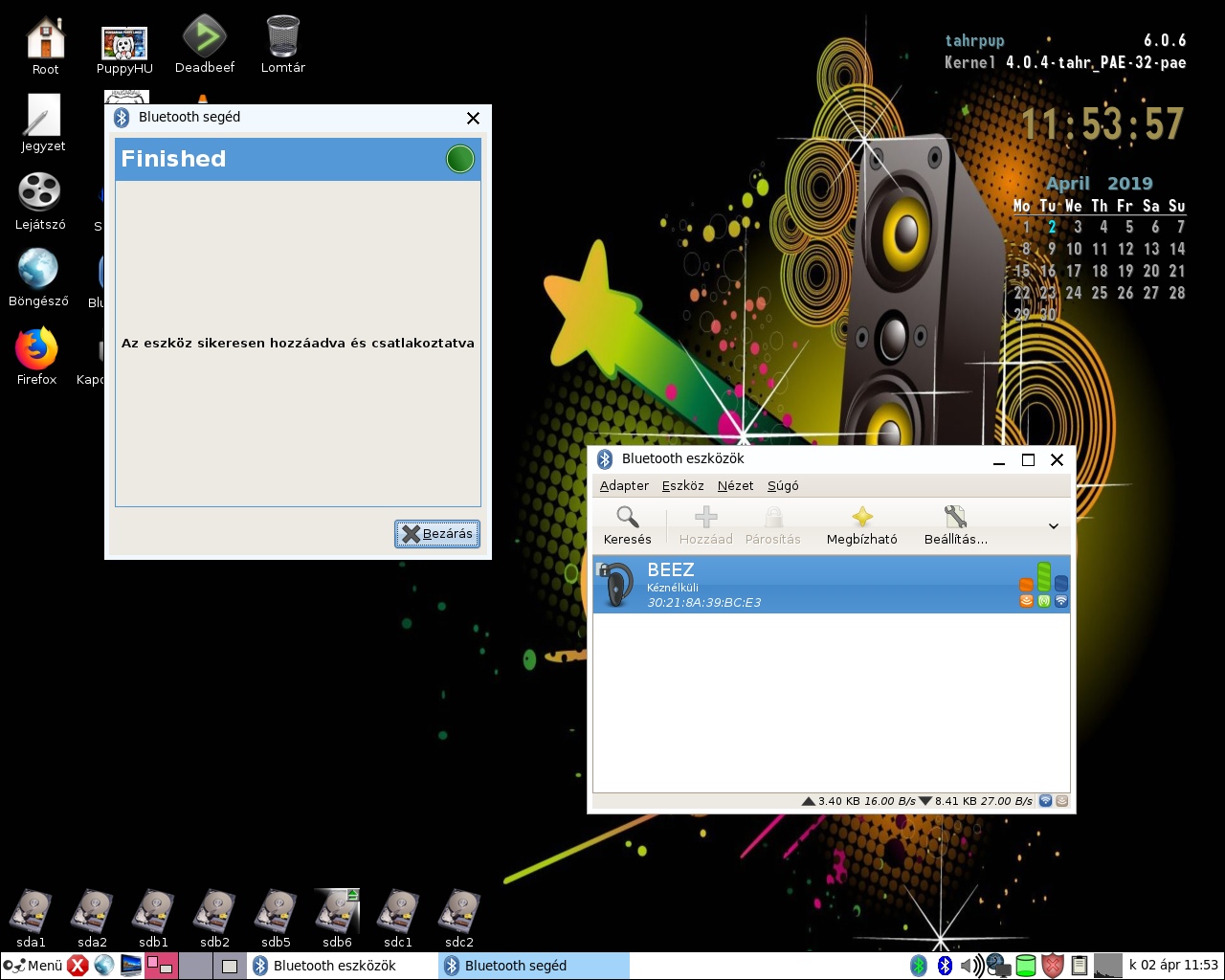The height and width of the screenshot is (980, 1225).
Task: Open the sdb5 drive icon
Action: pyautogui.click(x=276, y=919)
